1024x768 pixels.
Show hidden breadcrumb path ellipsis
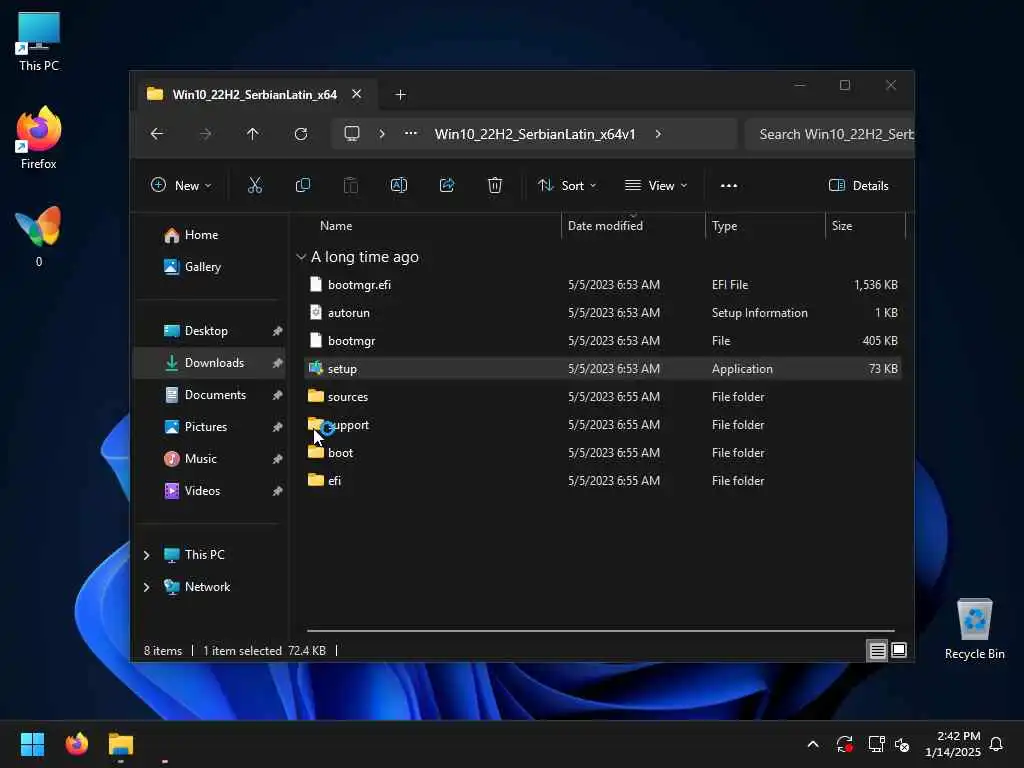[411, 133]
